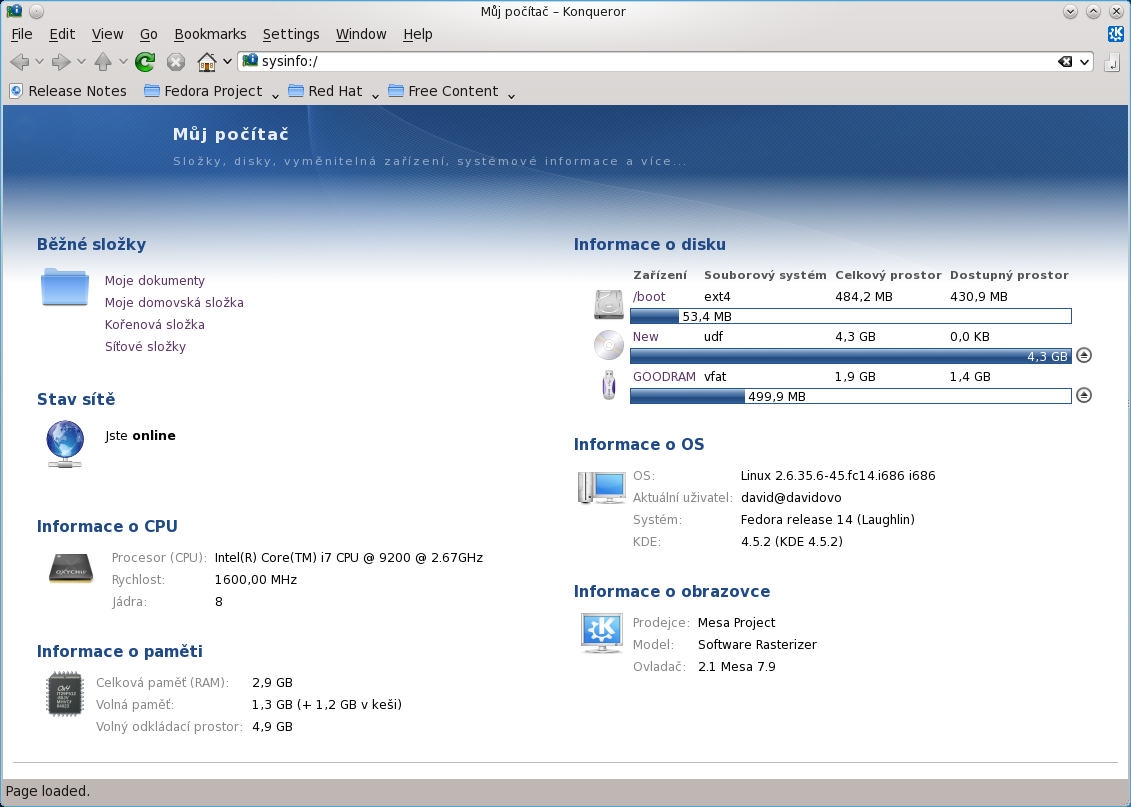Go forward with the Forward arrow
This screenshot has width=1131, height=807.
(x=61, y=62)
